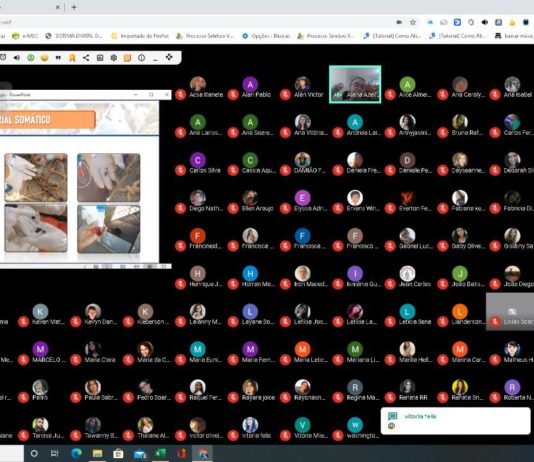Viewport: 534px width, 462px height.
Task: Click Lianderson's orange L avatar
Action: pos(460,311)
